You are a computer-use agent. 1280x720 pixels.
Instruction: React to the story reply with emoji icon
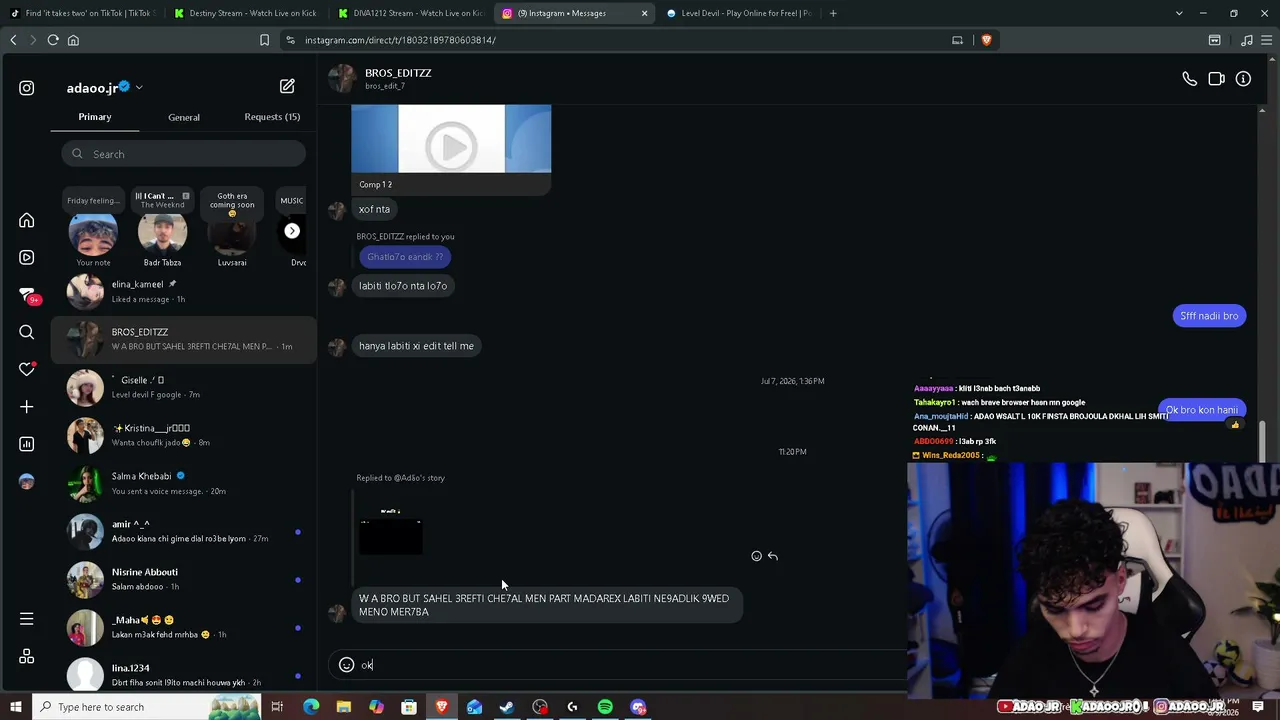(x=756, y=556)
